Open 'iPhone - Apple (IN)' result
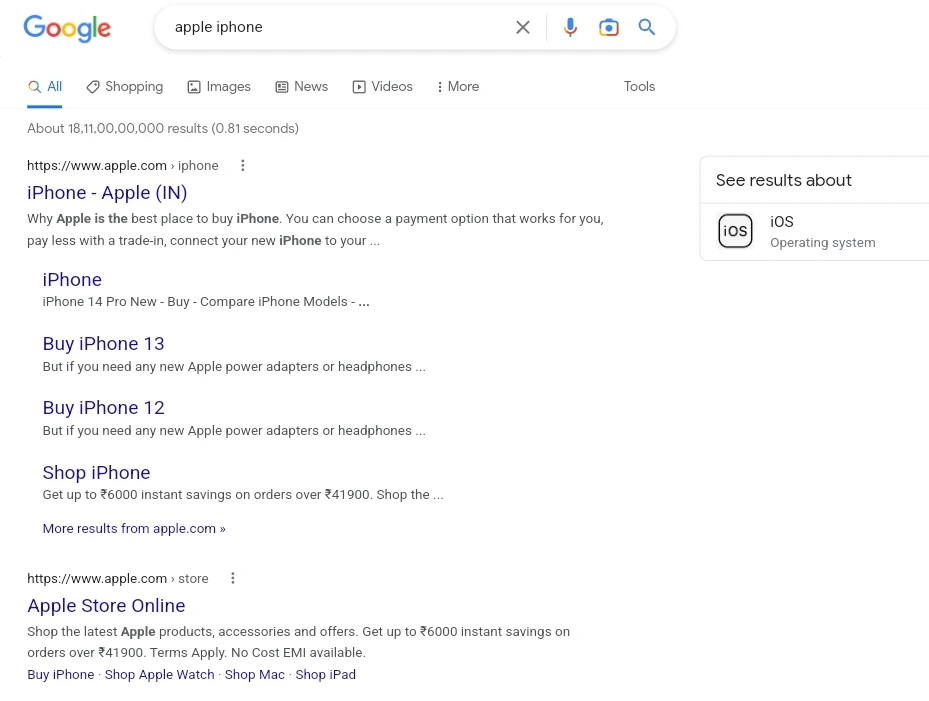Image resolution: width=929 pixels, height=701 pixels. coord(107,193)
